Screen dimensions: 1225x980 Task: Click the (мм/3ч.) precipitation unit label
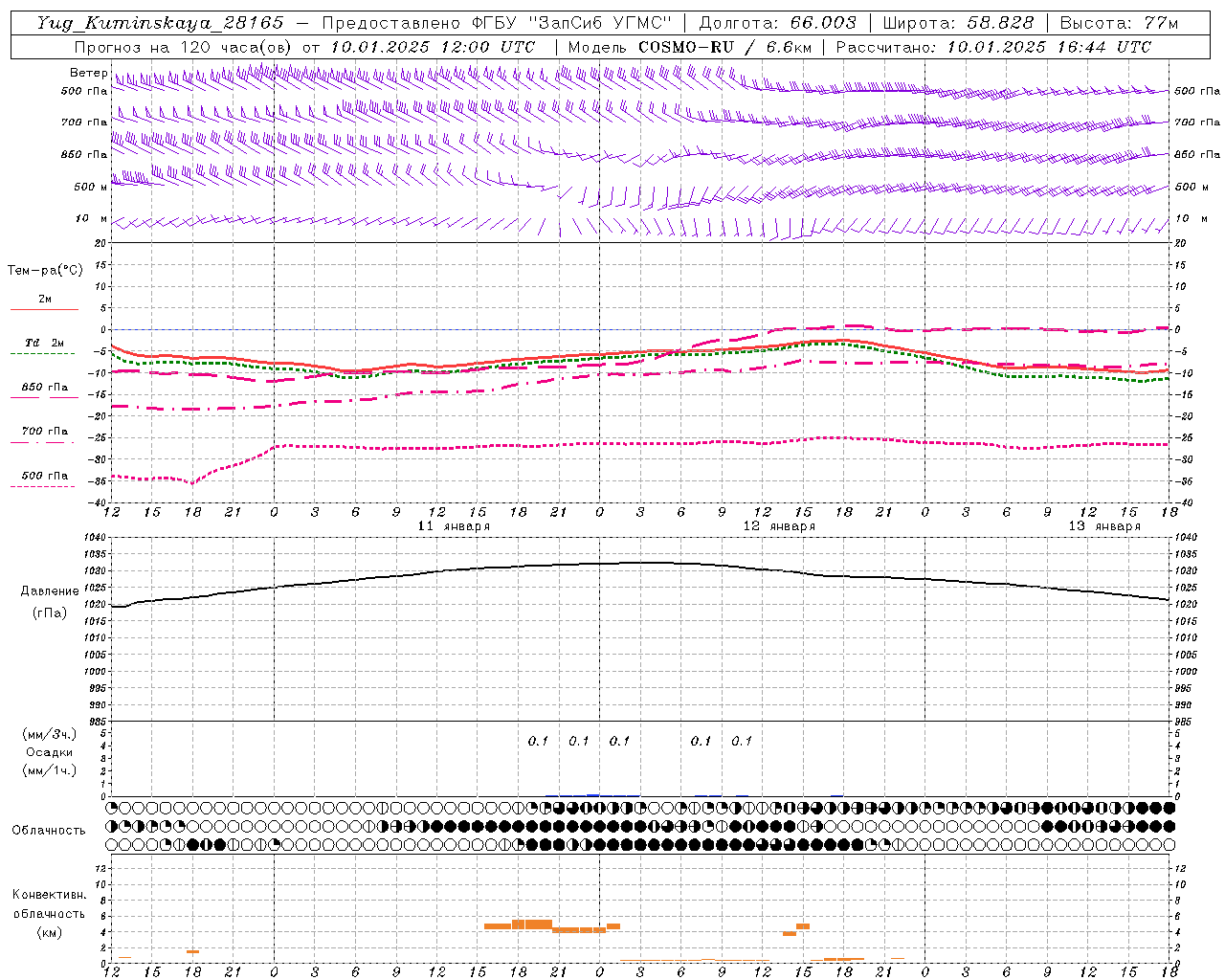point(50,734)
